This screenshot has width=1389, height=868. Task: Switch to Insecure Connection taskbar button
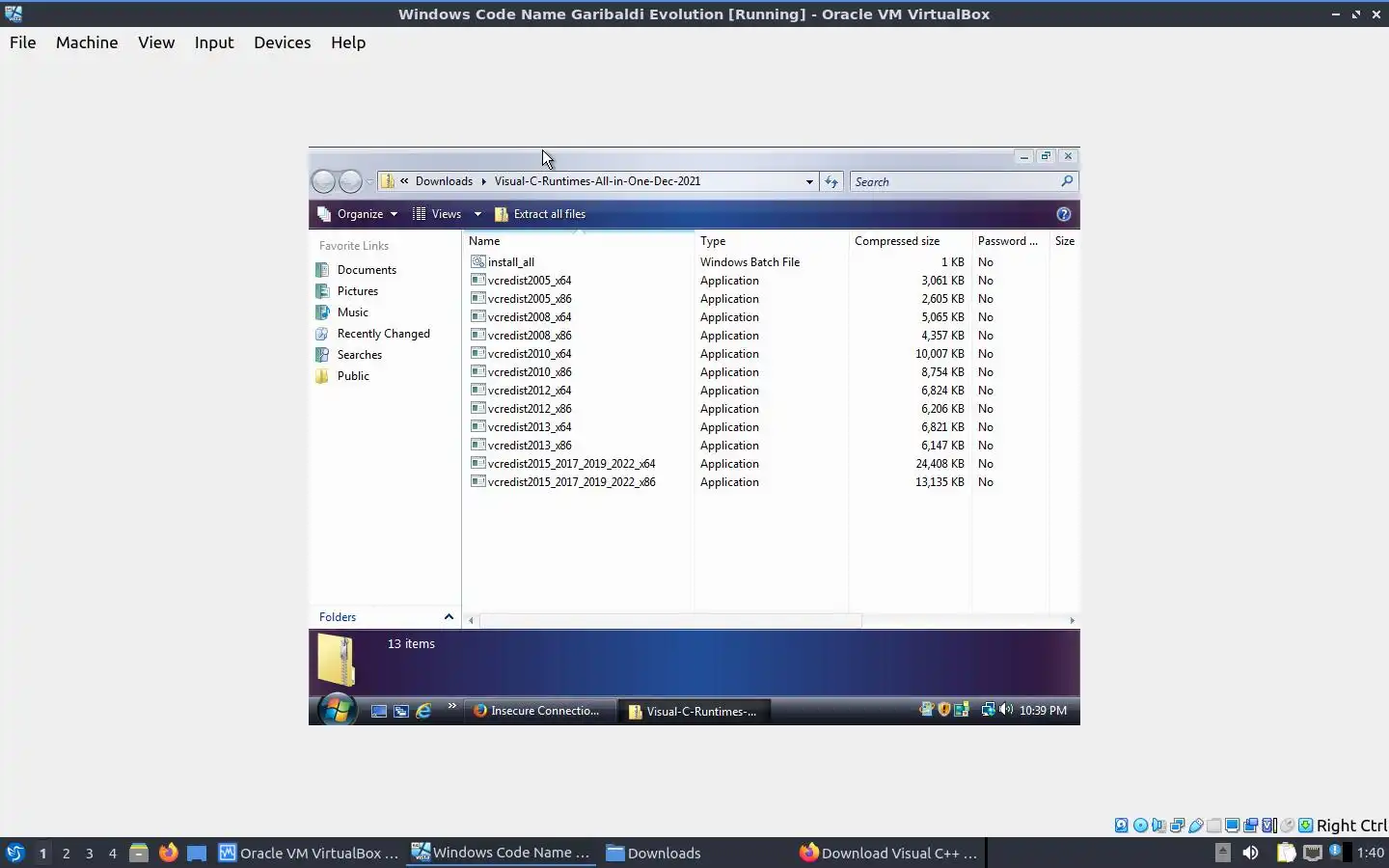click(540, 711)
